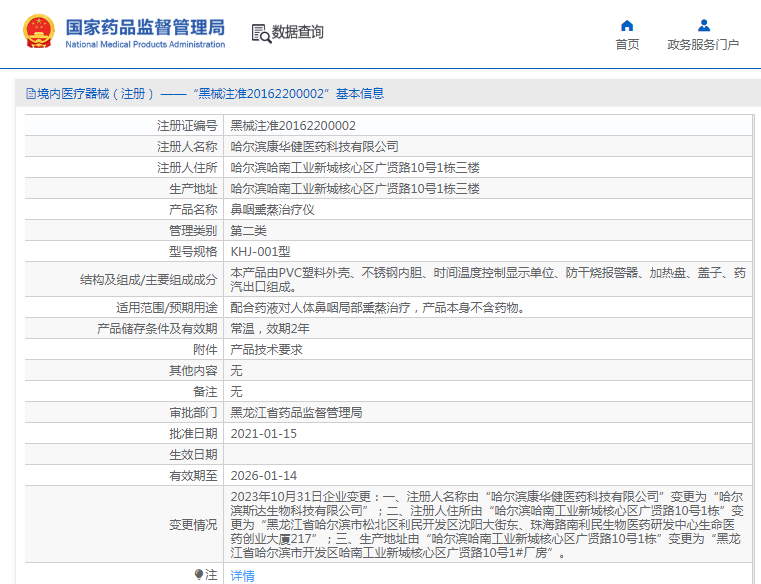761x584 pixels.
Task: Click the 批准日期 label
Action: [x=193, y=434]
